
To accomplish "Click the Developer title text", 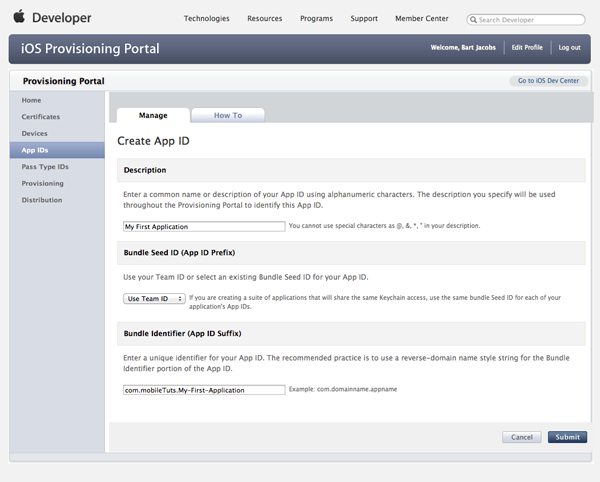I will [62, 18].
